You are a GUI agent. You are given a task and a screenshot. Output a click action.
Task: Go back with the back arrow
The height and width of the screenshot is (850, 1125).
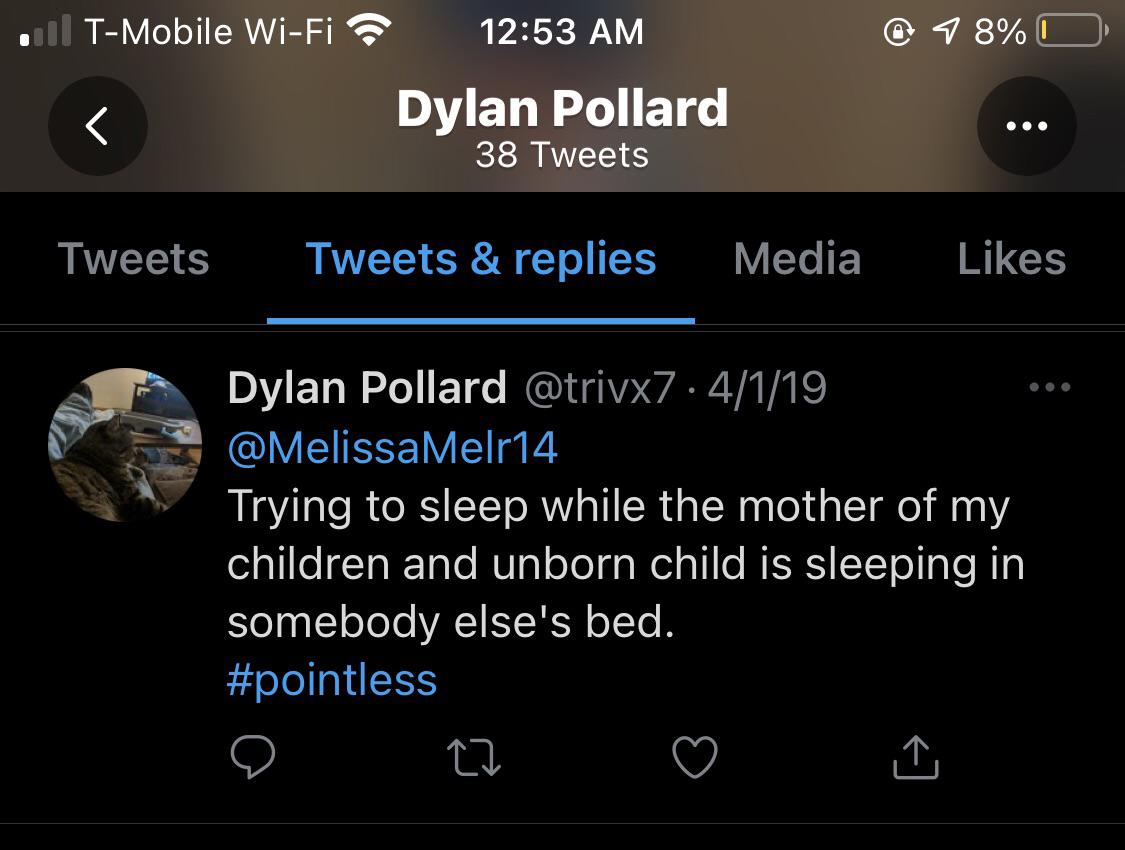point(97,126)
